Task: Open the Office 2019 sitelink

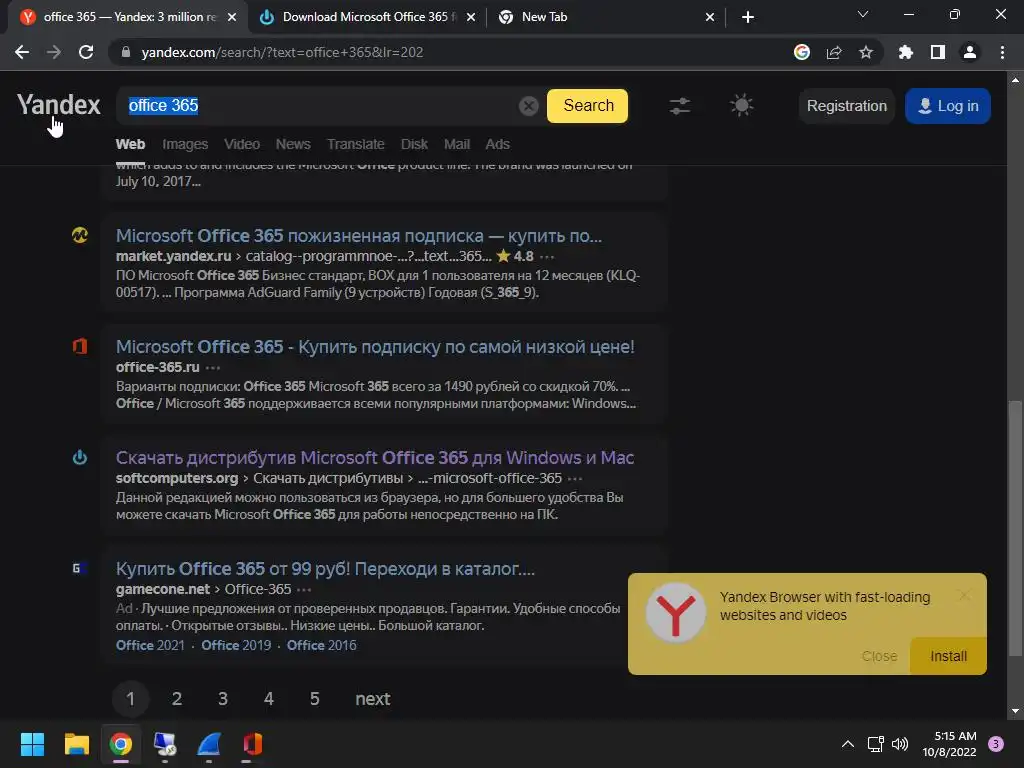Action: [236, 645]
